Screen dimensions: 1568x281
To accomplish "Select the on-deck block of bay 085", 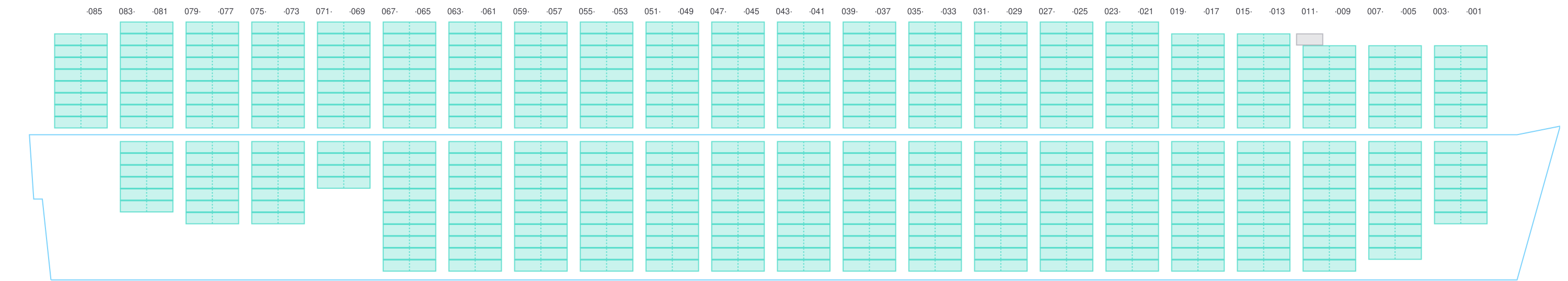I will point(81,81).
